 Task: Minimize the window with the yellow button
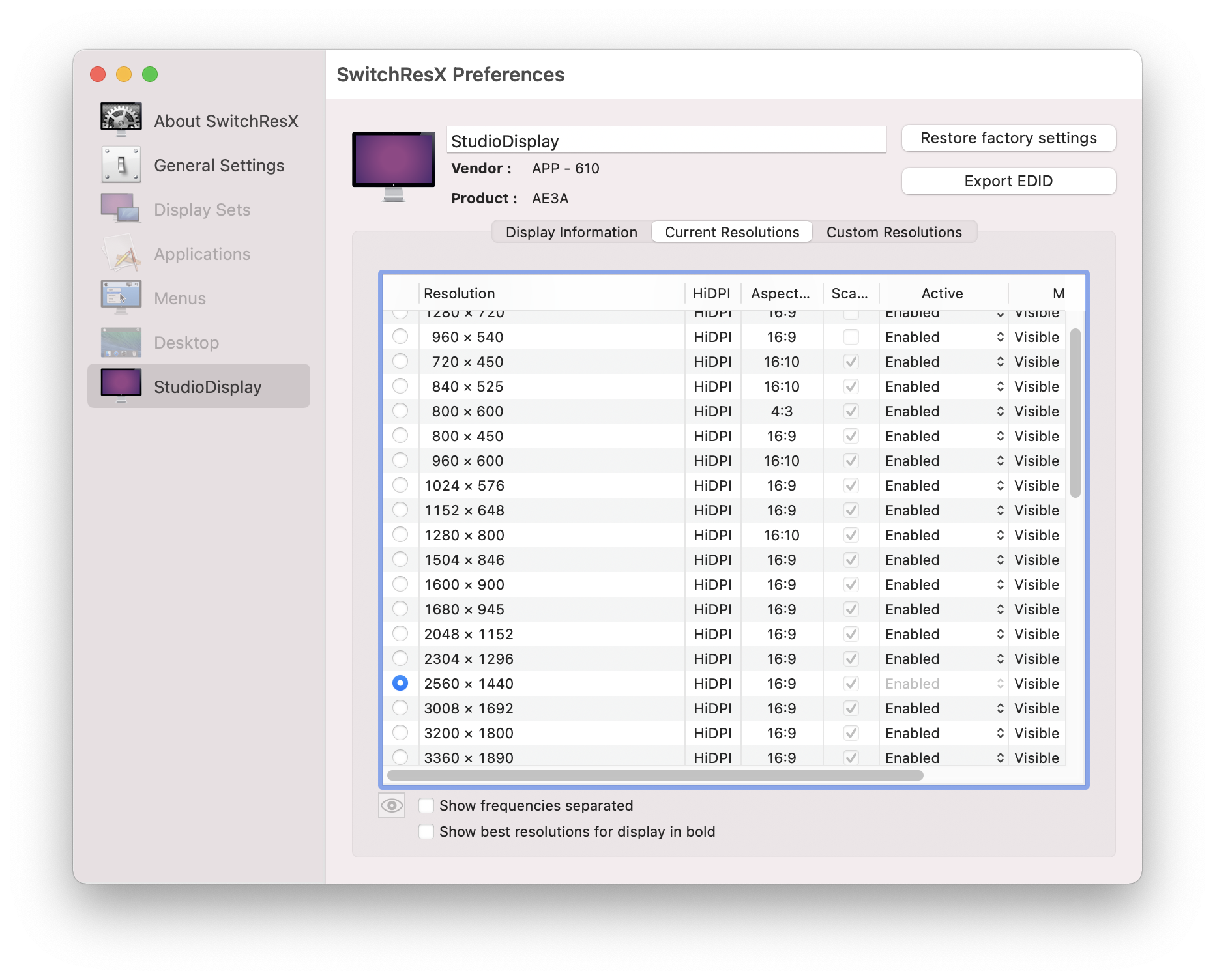pyautogui.click(x=124, y=74)
